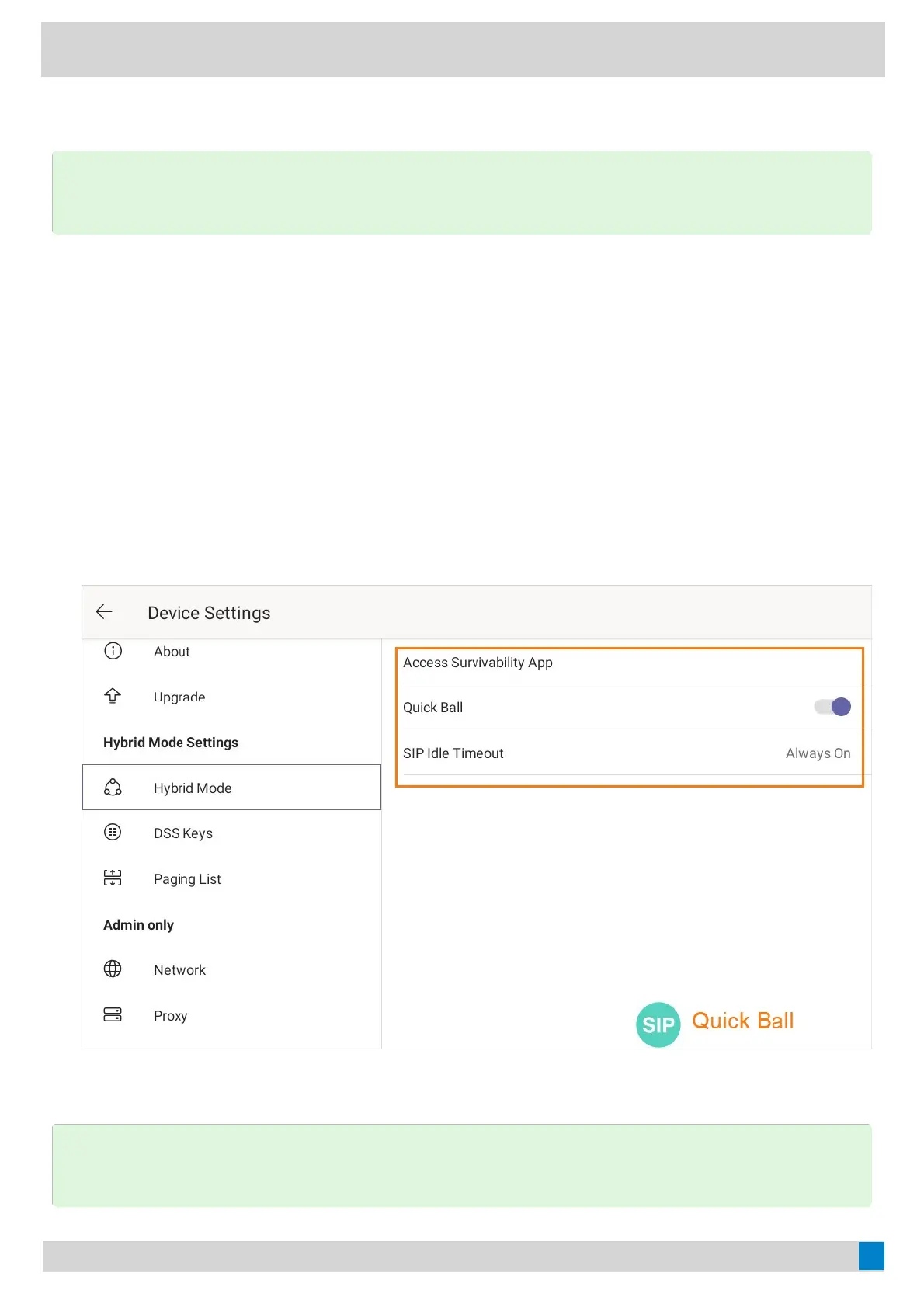Image resolution: width=924 pixels, height=1308 pixels.
Task: Go back using the arrow icon
Action: 104,612
